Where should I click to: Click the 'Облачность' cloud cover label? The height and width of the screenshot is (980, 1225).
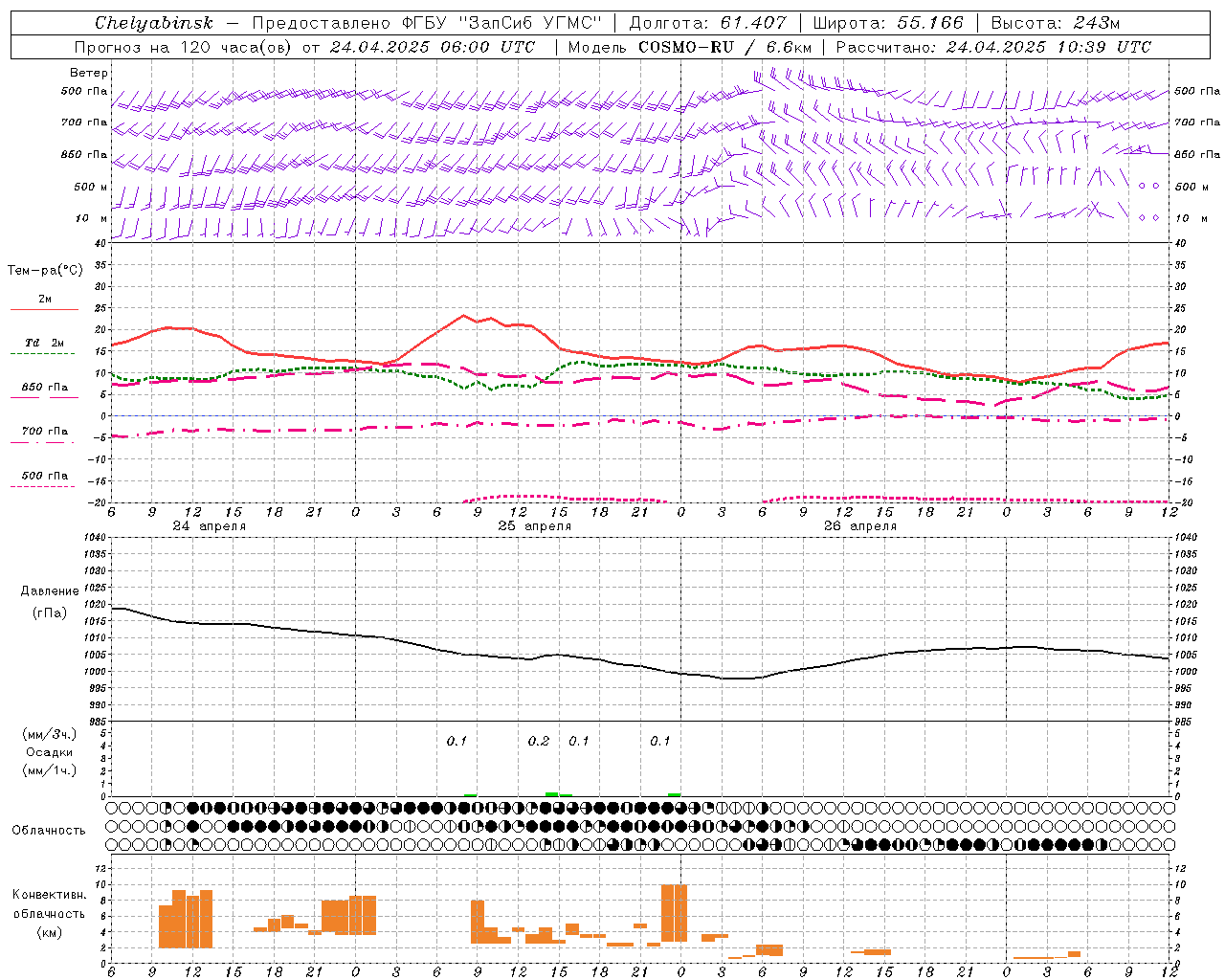coord(49,830)
